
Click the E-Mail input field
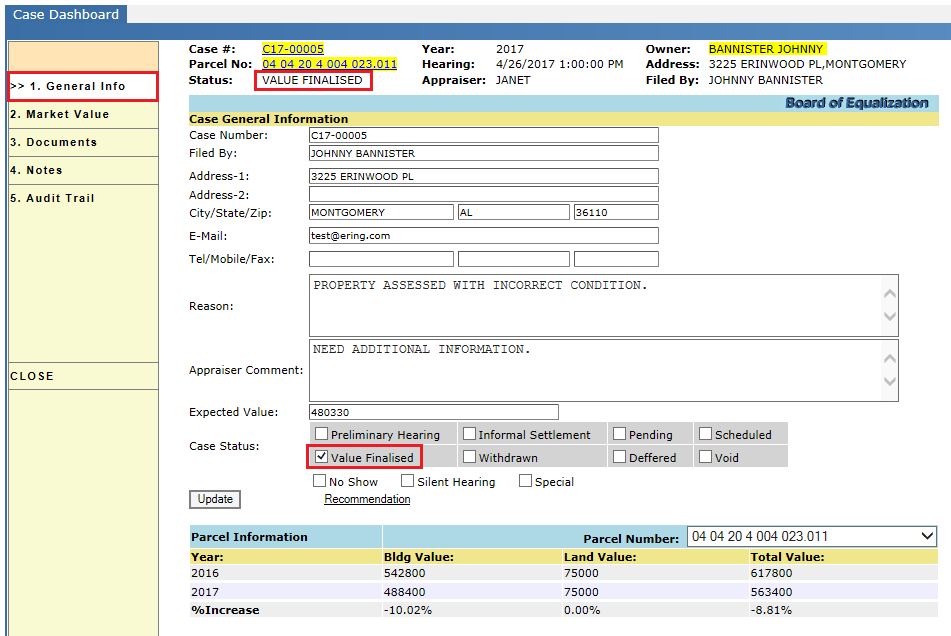point(483,236)
